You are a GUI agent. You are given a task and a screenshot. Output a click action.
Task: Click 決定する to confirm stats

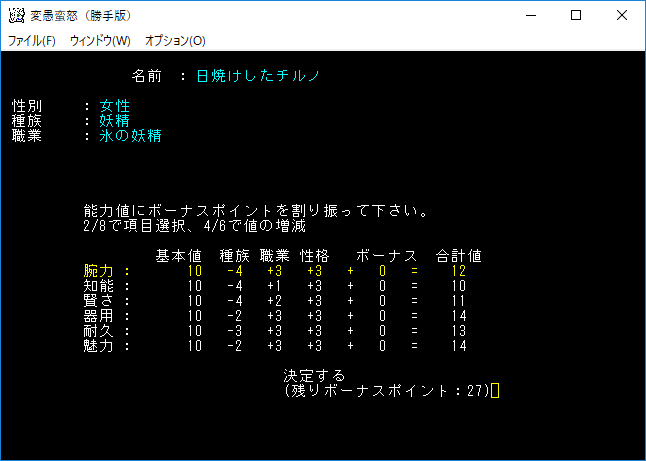(314, 376)
